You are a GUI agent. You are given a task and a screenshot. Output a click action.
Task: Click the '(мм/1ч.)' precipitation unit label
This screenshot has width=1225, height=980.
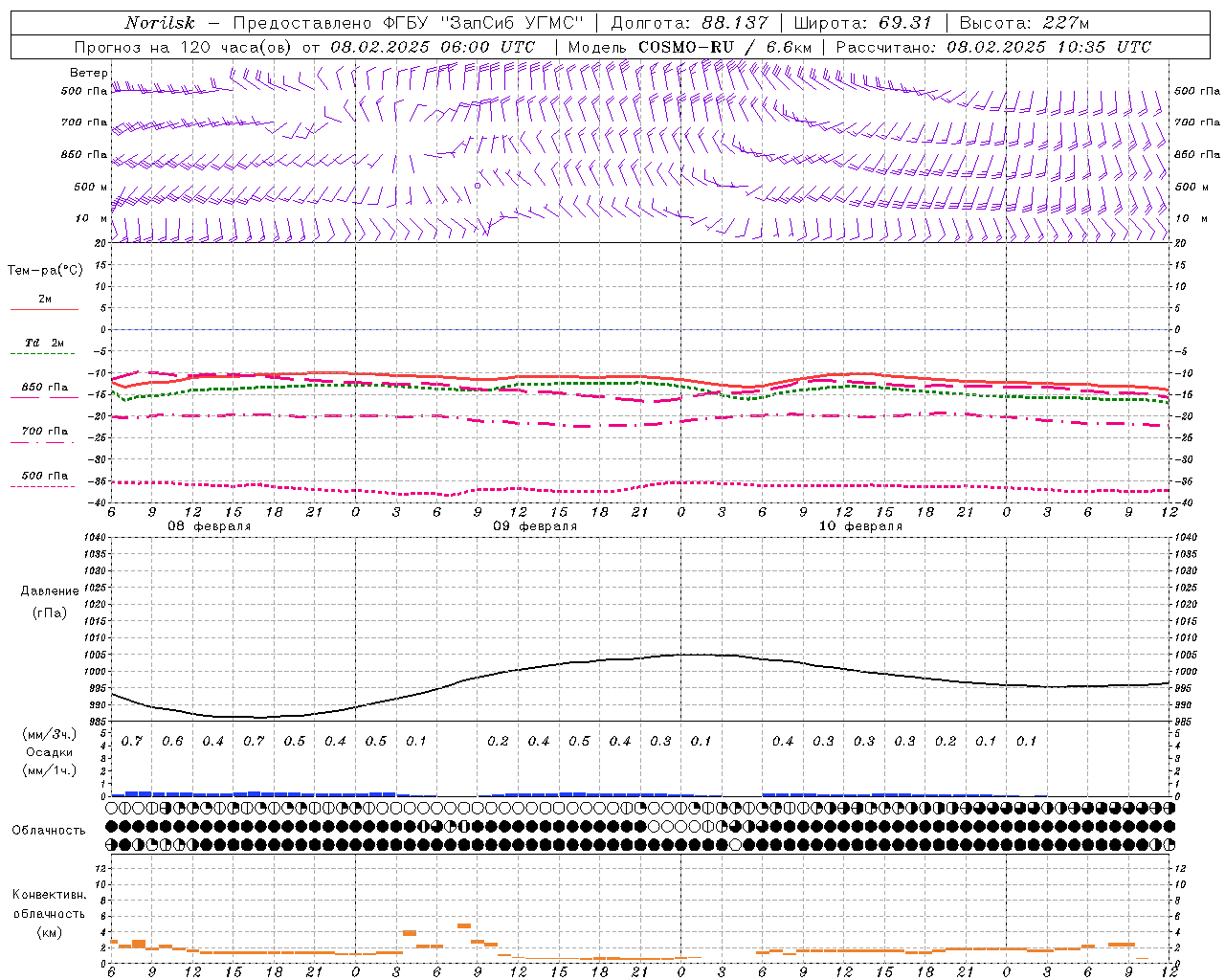(x=50, y=770)
